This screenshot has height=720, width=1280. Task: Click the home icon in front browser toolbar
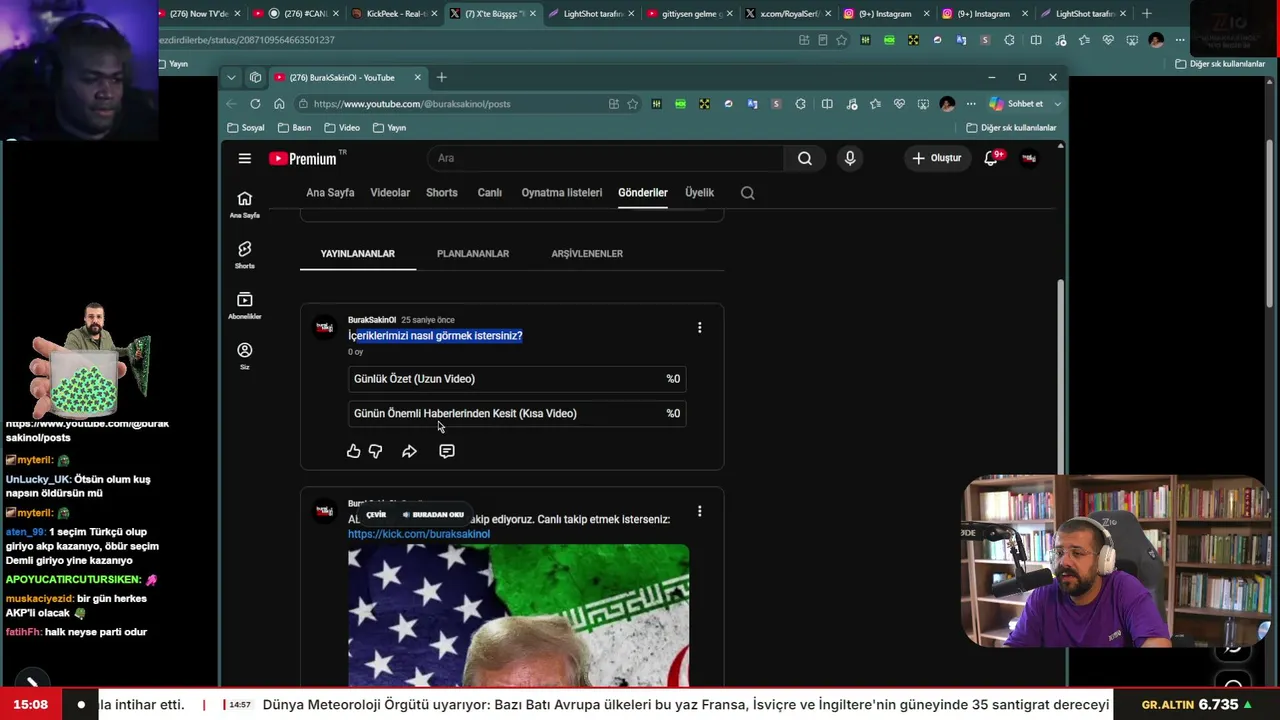[279, 104]
